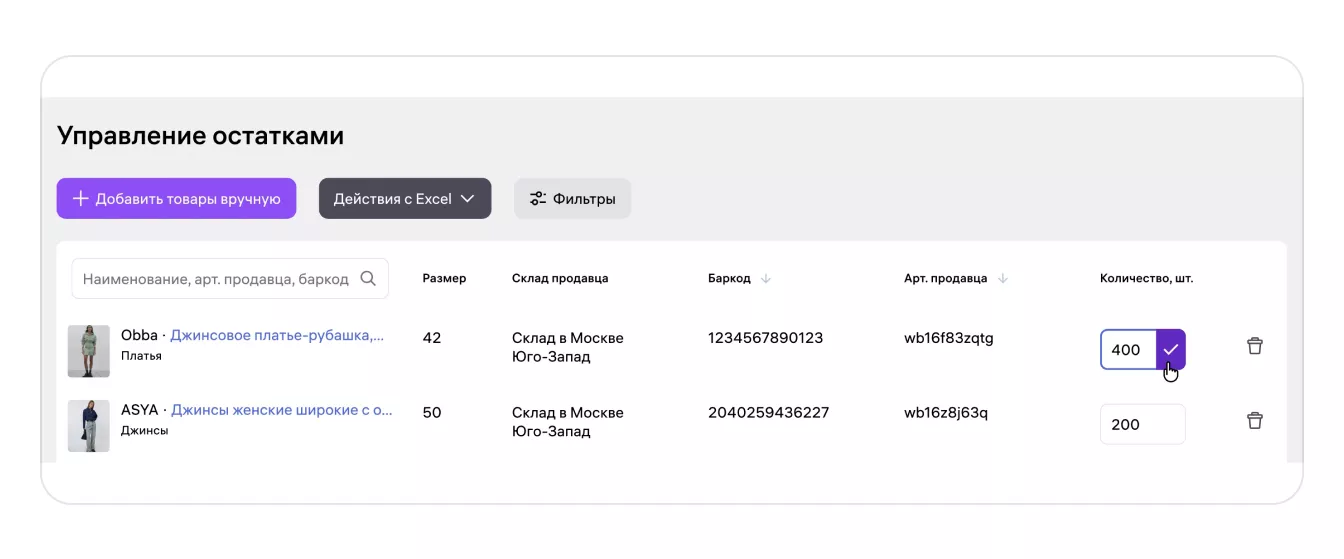Viewport: 1344px width, 559px height.
Task: Sort by Баркод column arrow
Action: click(x=766, y=279)
